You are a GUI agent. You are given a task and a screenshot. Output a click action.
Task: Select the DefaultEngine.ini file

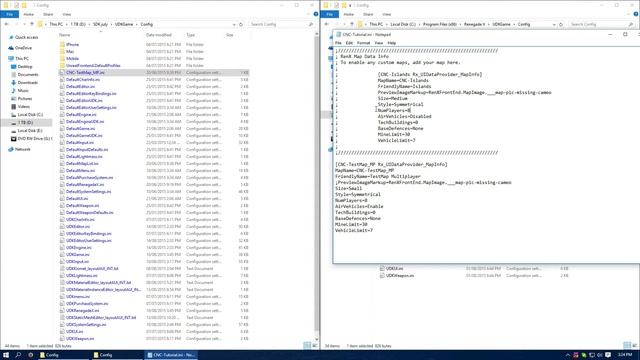tap(81, 115)
